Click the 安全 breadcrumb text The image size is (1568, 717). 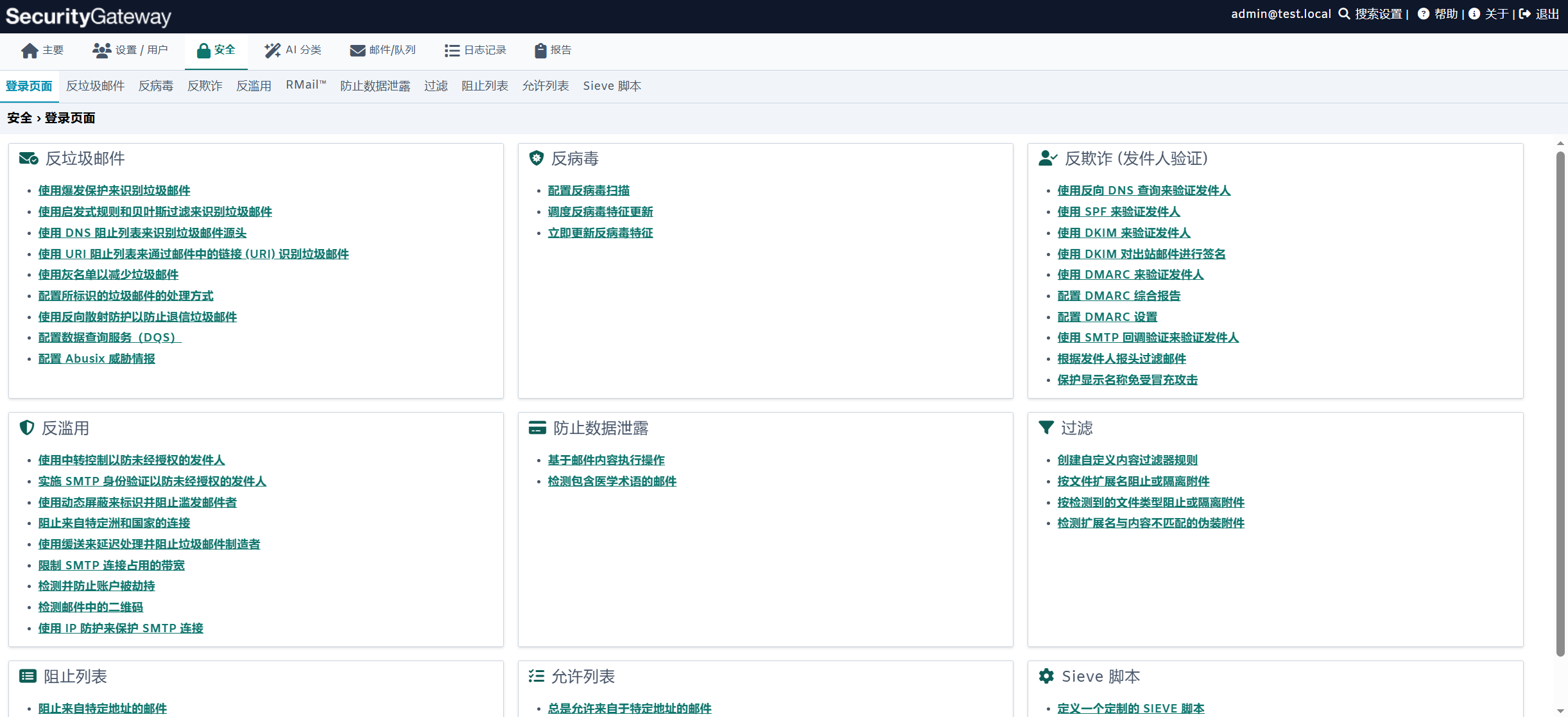pos(19,118)
